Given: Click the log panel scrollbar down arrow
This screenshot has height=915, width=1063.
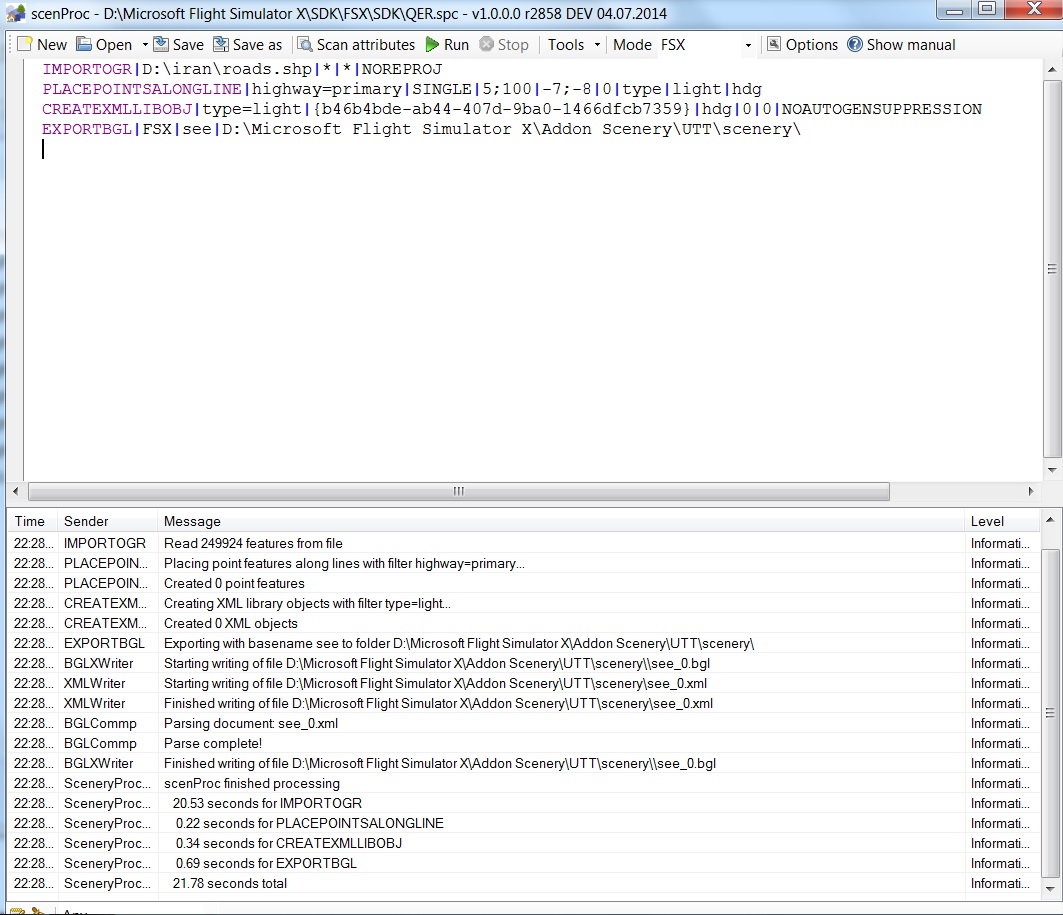Looking at the screenshot, I should coord(1050,889).
